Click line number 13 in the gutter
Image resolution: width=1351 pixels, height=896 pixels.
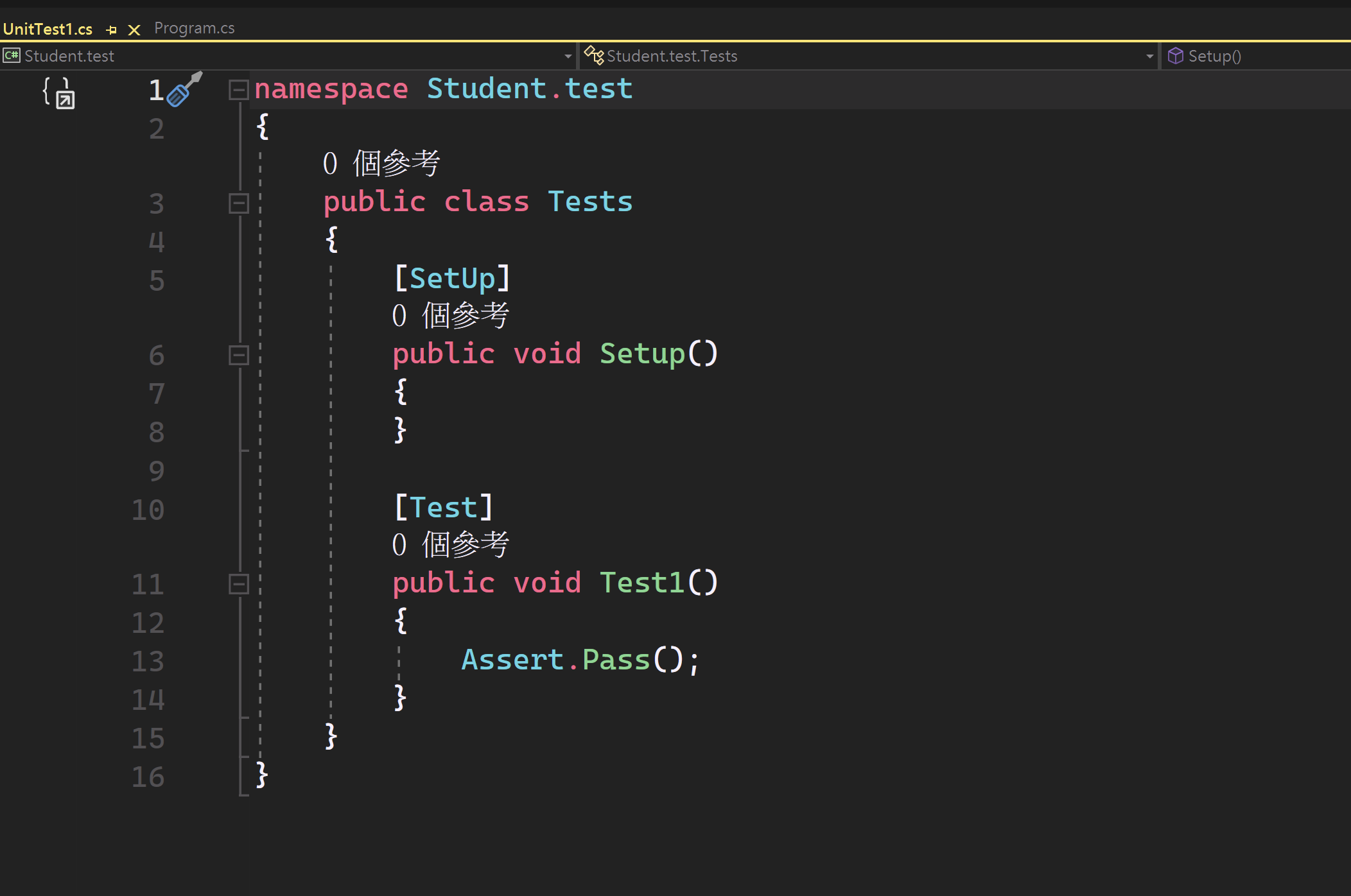(x=148, y=661)
